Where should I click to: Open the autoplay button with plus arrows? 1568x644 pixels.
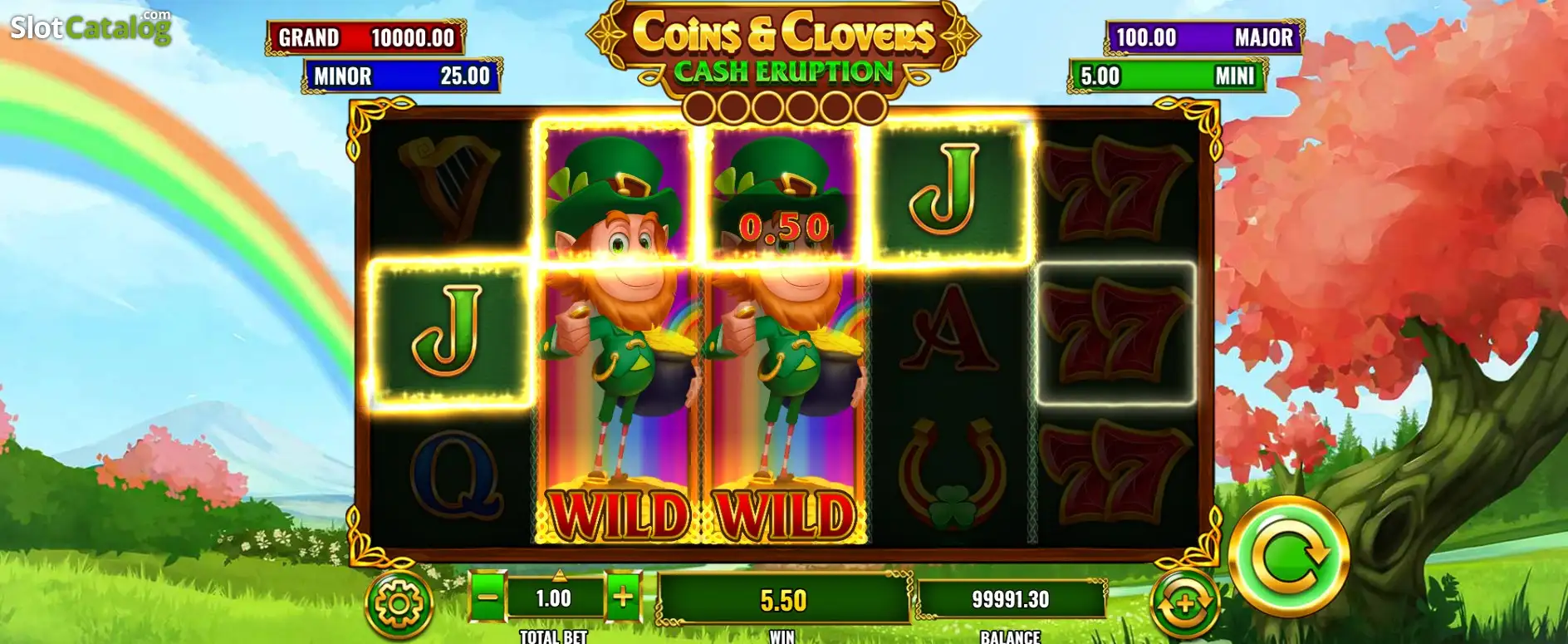tap(1184, 603)
